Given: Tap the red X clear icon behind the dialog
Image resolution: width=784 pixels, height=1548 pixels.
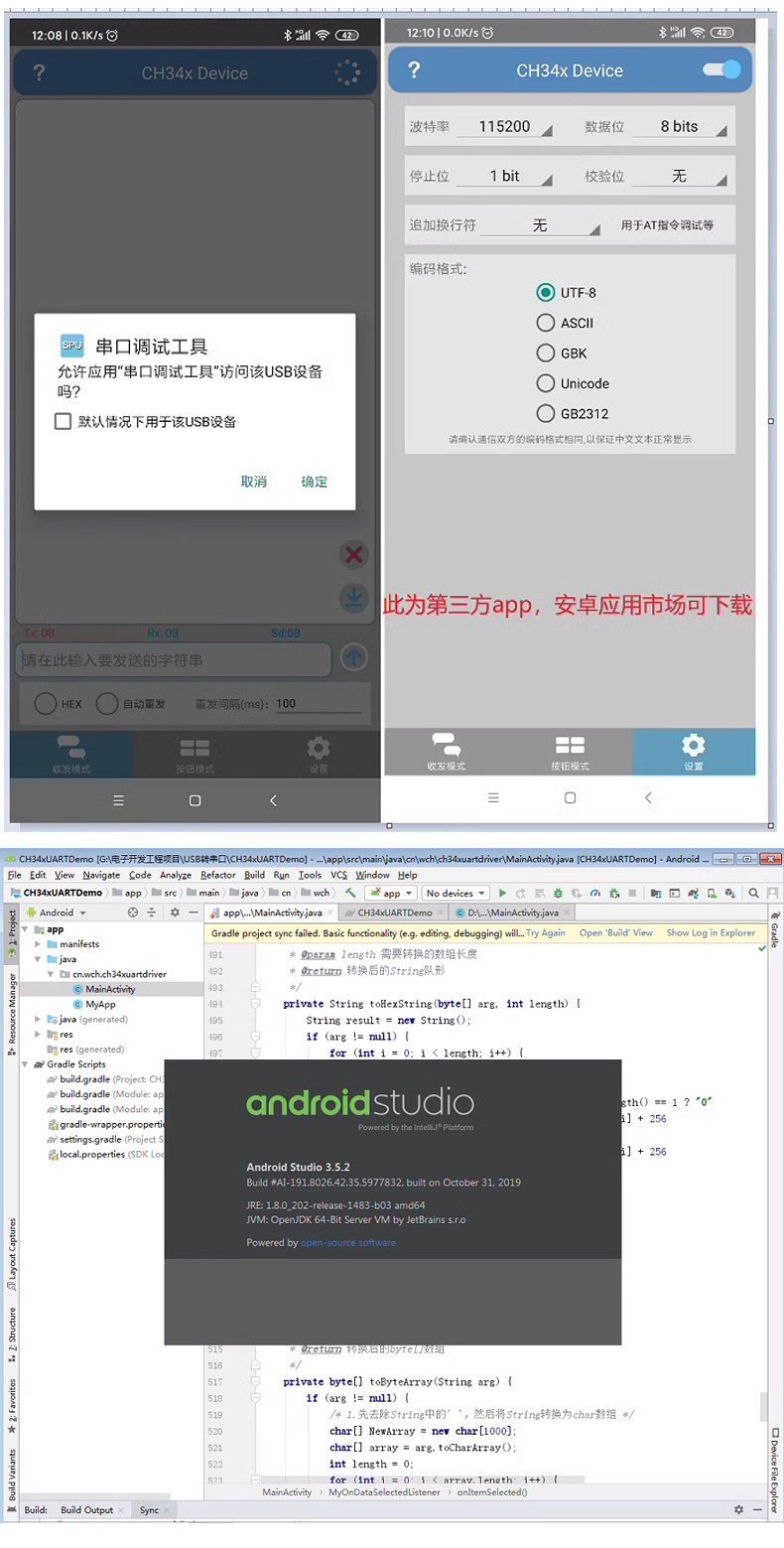Looking at the screenshot, I should [353, 554].
